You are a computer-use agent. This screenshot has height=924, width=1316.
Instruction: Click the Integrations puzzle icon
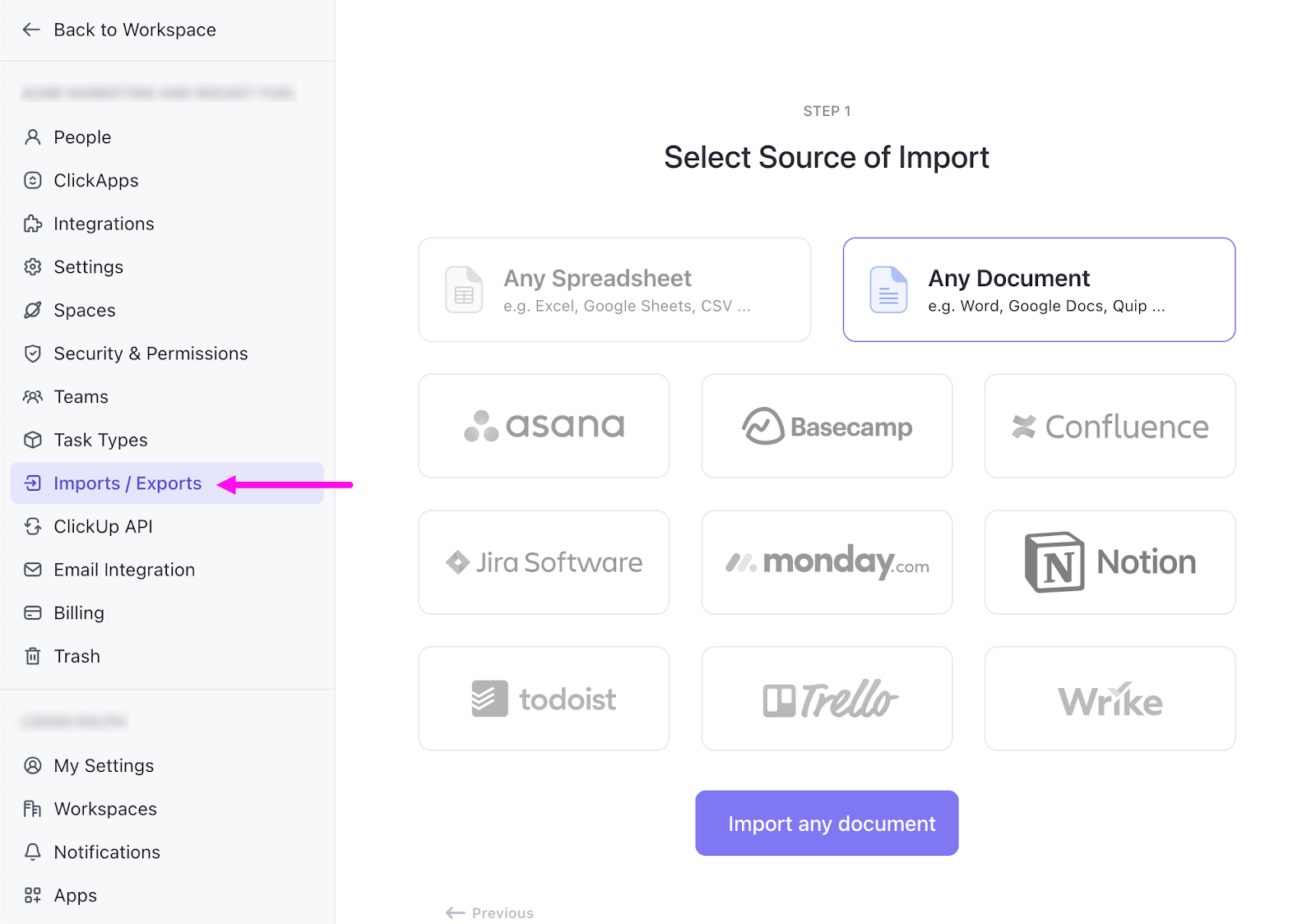point(33,224)
